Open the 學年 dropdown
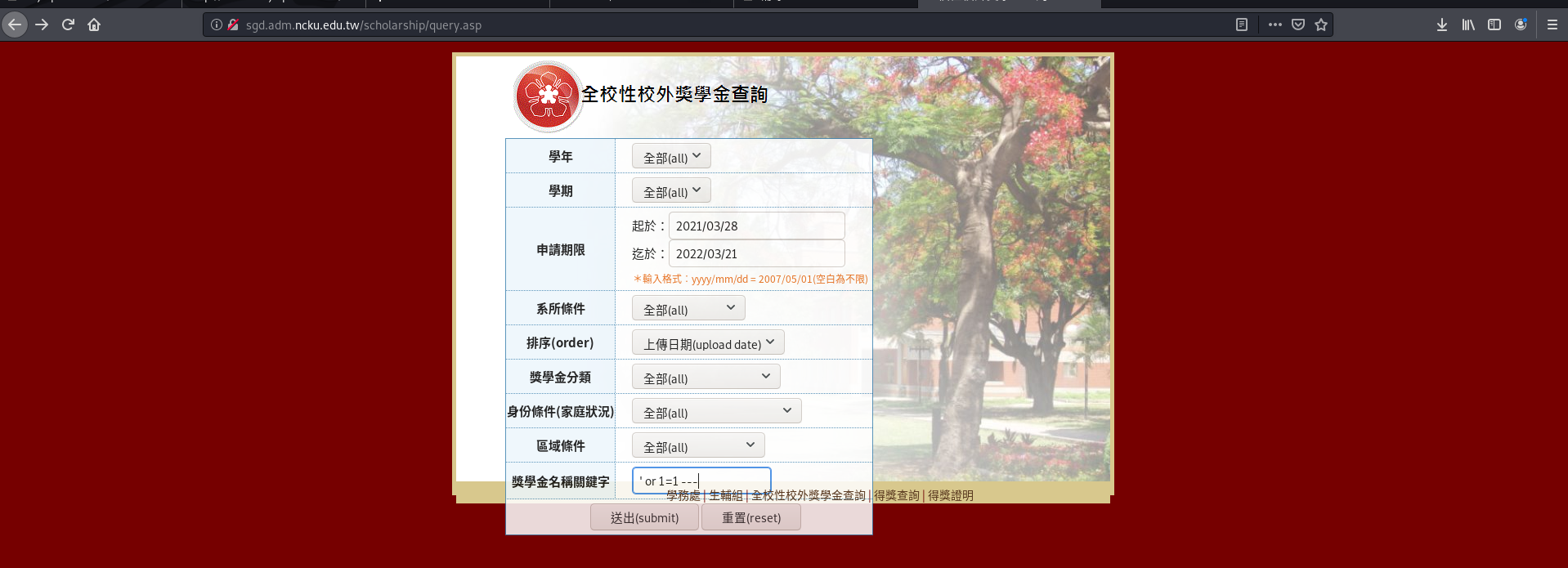This screenshot has width=1568, height=568. (671, 156)
